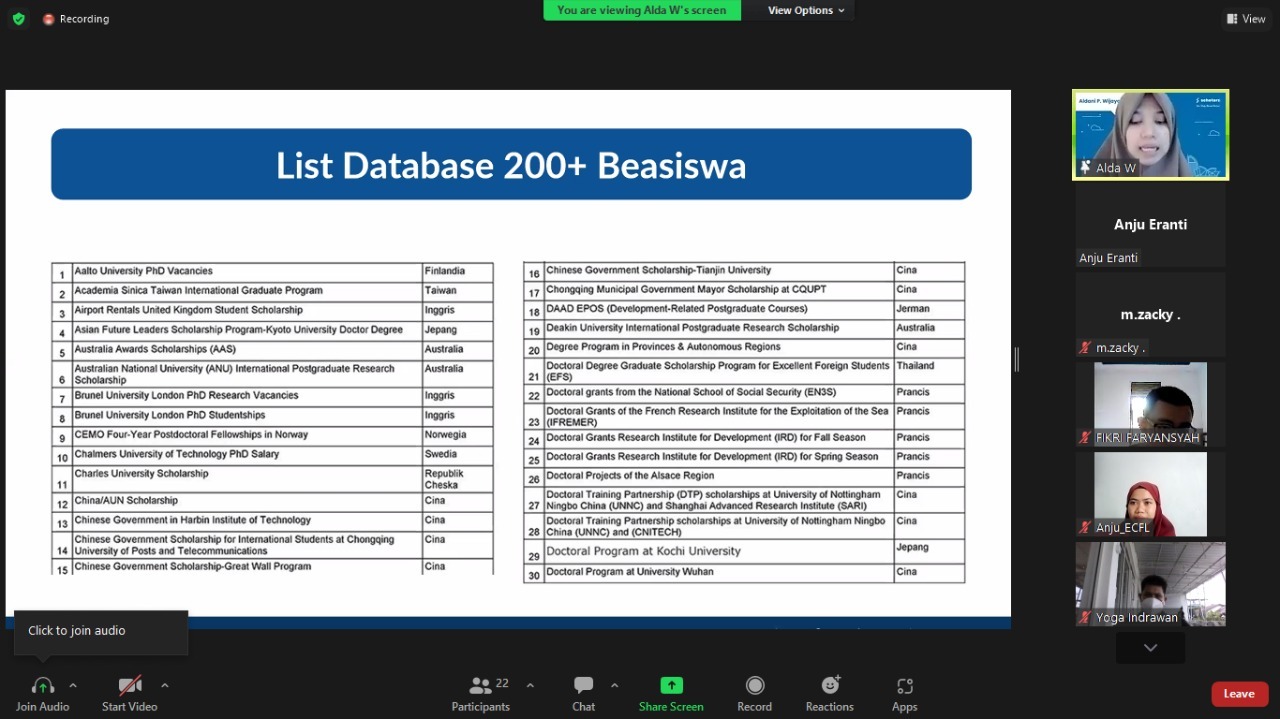Click the red Leave button
Image resolution: width=1280 pixels, height=719 pixels.
click(x=1240, y=694)
